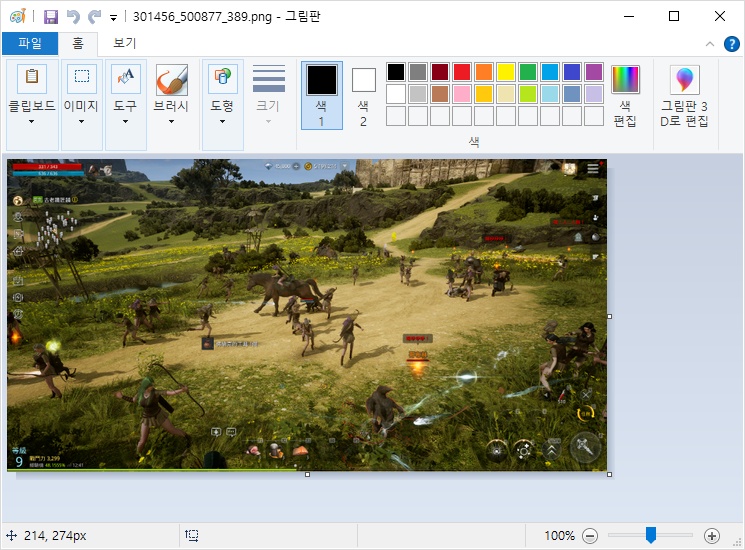Click the Save icon in title bar

pyautogui.click(x=51, y=17)
